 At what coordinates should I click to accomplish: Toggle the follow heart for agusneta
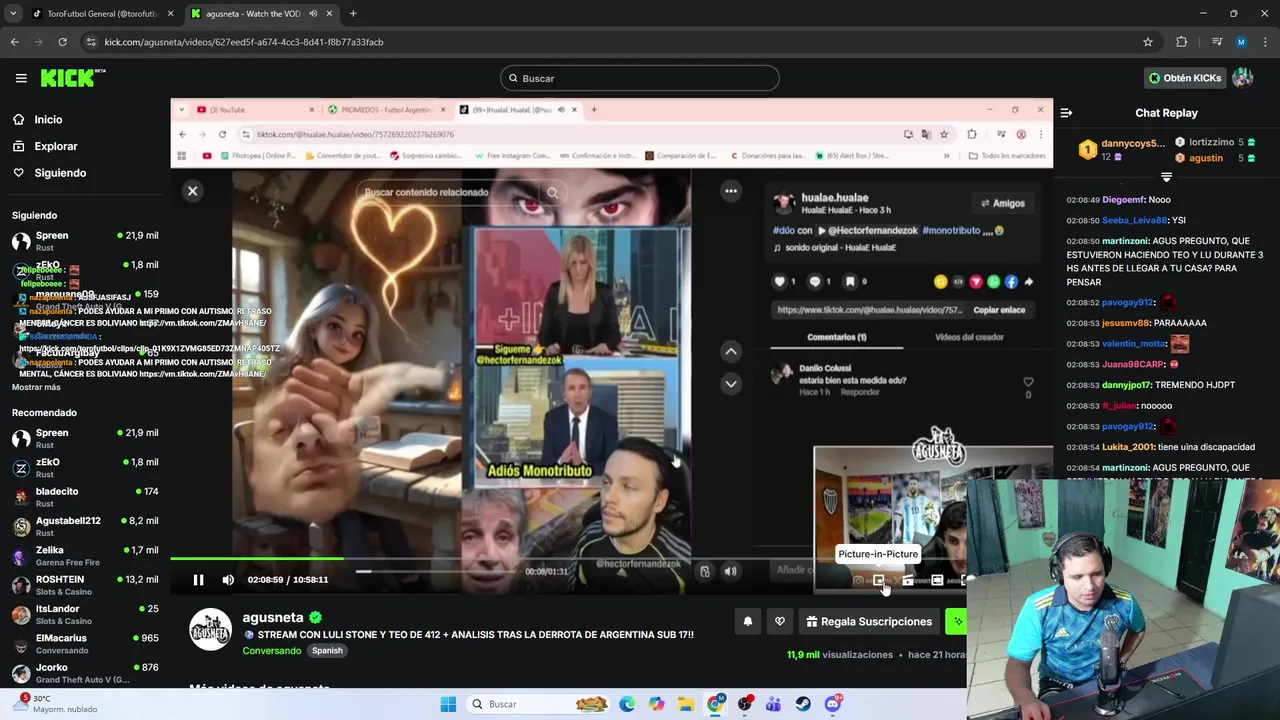(x=780, y=621)
